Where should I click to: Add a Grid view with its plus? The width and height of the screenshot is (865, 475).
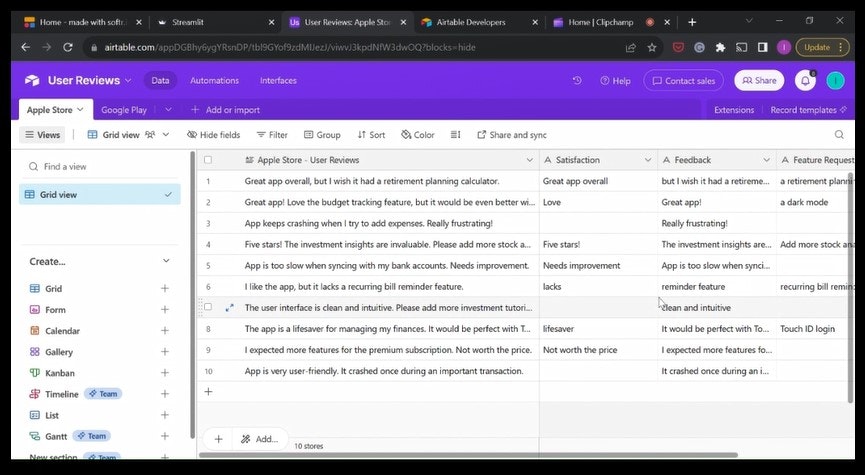pos(164,289)
